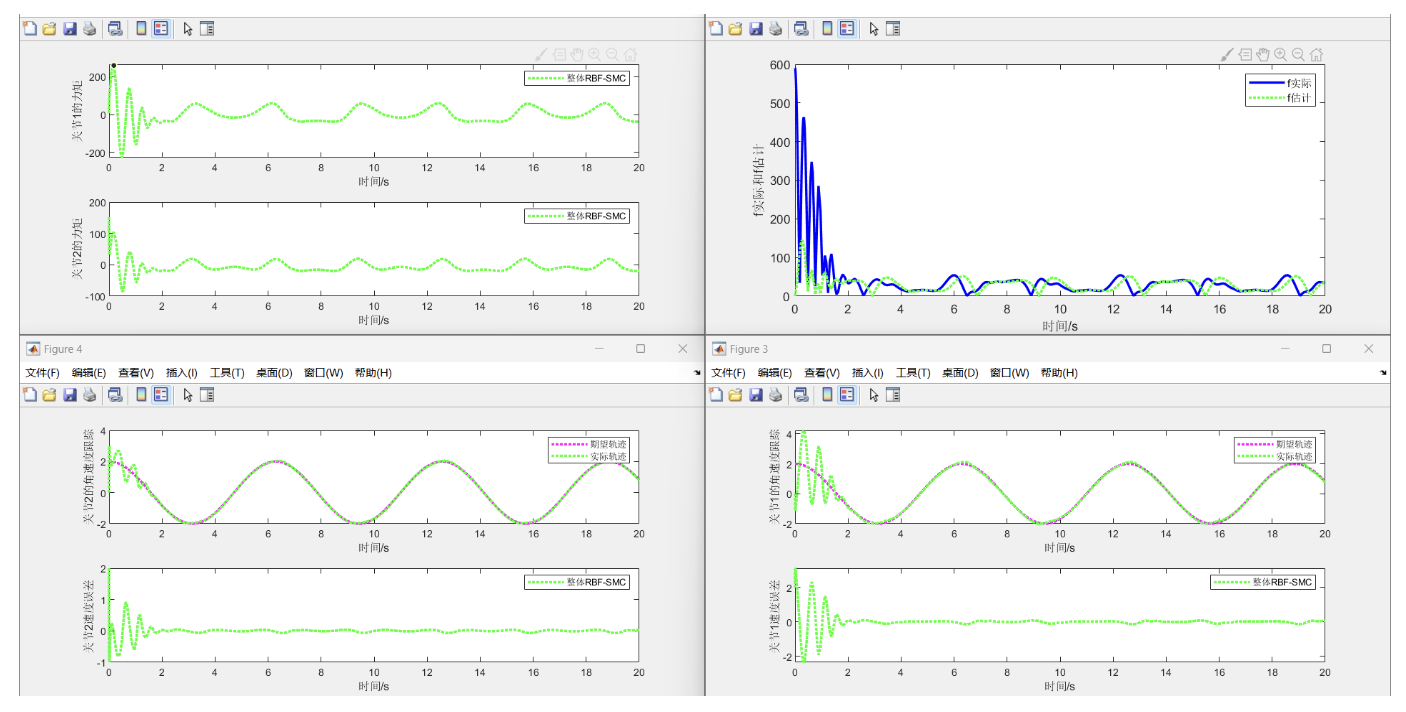Screen dimensions: 1406x712
Task: Dock Figure 4 using menu bar arrow
Action: (697, 373)
